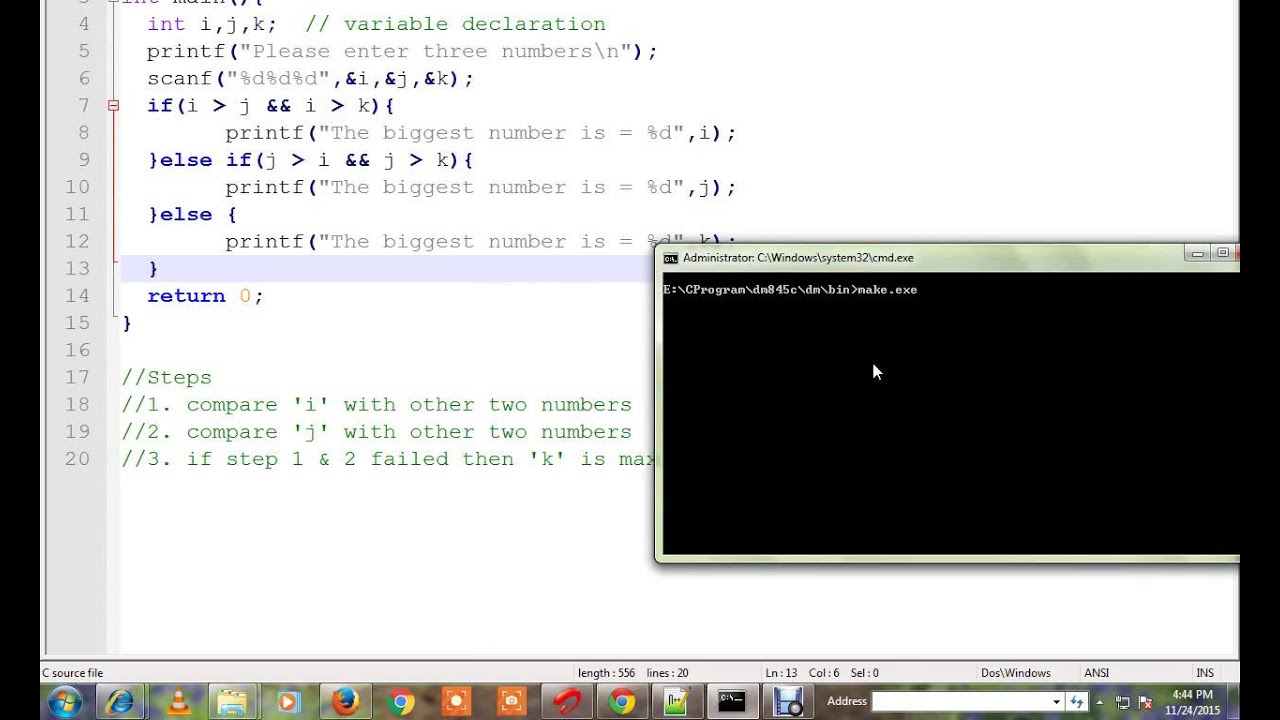Open orange screen recorder icon with circle
Screen dimensions: 1280x720
click(455, 702)
